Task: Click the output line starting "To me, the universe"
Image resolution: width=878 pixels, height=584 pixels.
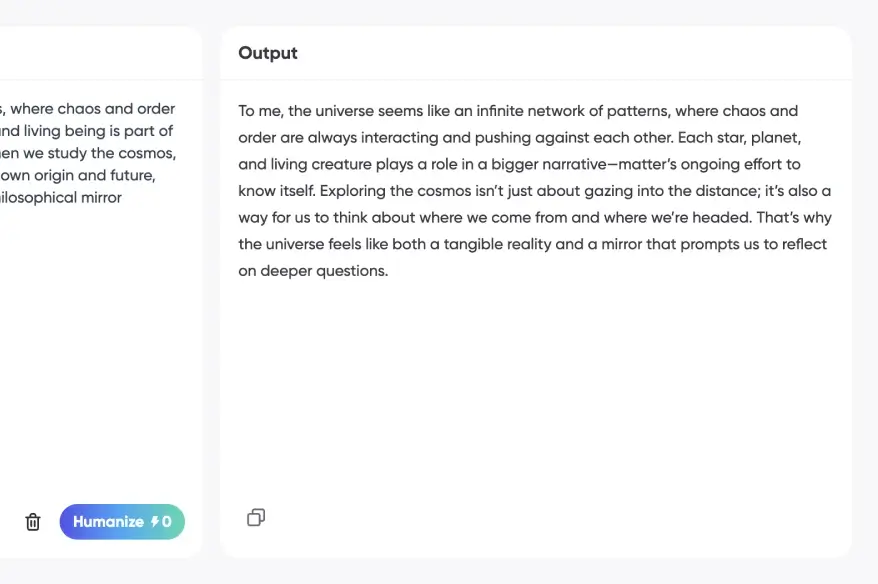Action: (x=517, y=111)
